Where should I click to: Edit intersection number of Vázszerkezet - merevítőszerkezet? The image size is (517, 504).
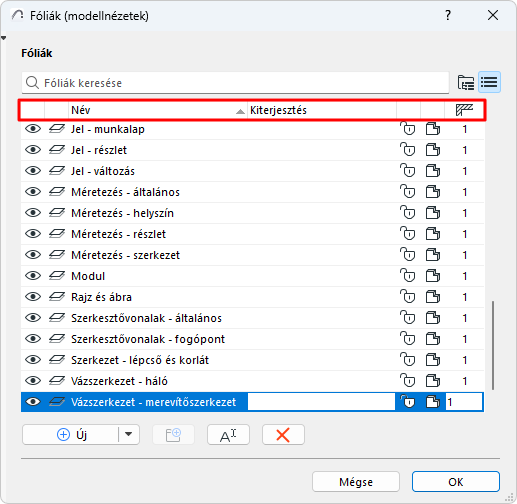[x=464, y=402]
